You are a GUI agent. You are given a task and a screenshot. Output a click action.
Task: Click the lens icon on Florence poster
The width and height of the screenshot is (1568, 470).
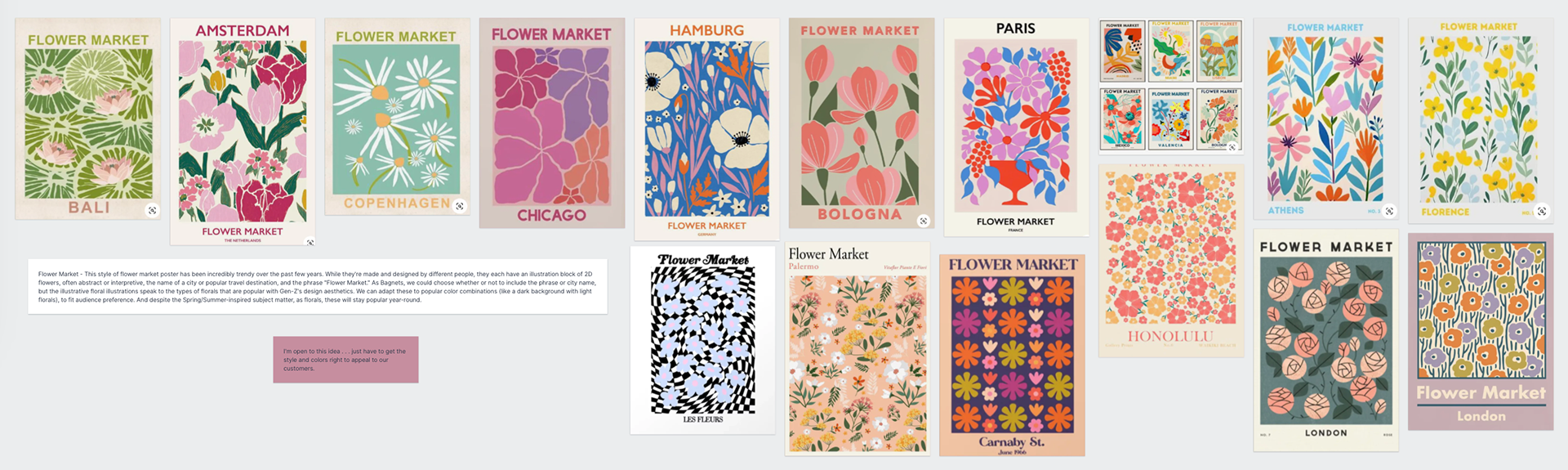click(1542, 211)
